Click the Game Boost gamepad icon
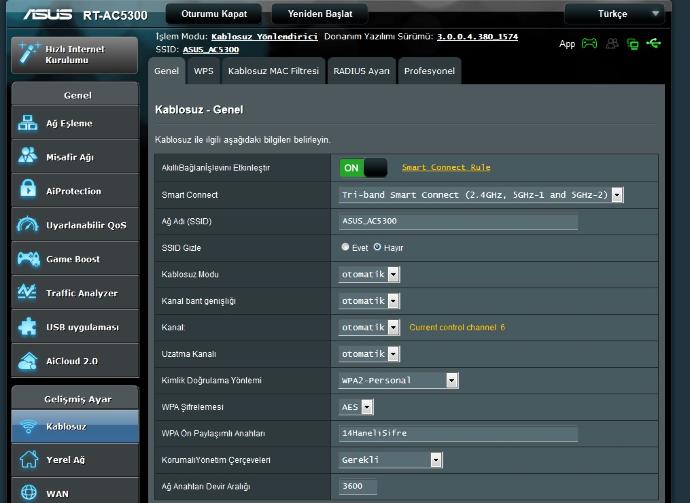This screenshot has height=503, width=690. pyautogui.click(x=28, y=259)
